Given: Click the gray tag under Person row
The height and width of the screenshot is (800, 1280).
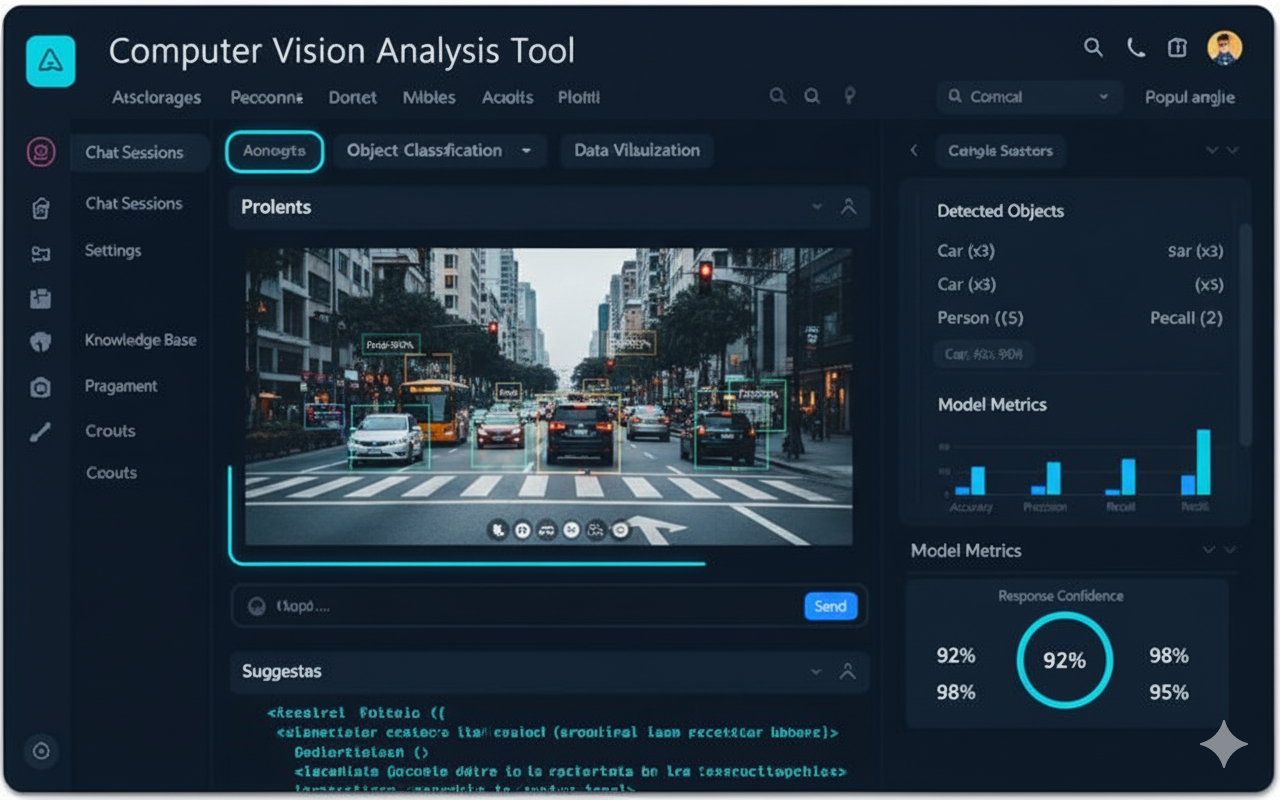Looking at the screenshot, I should 985,354.
